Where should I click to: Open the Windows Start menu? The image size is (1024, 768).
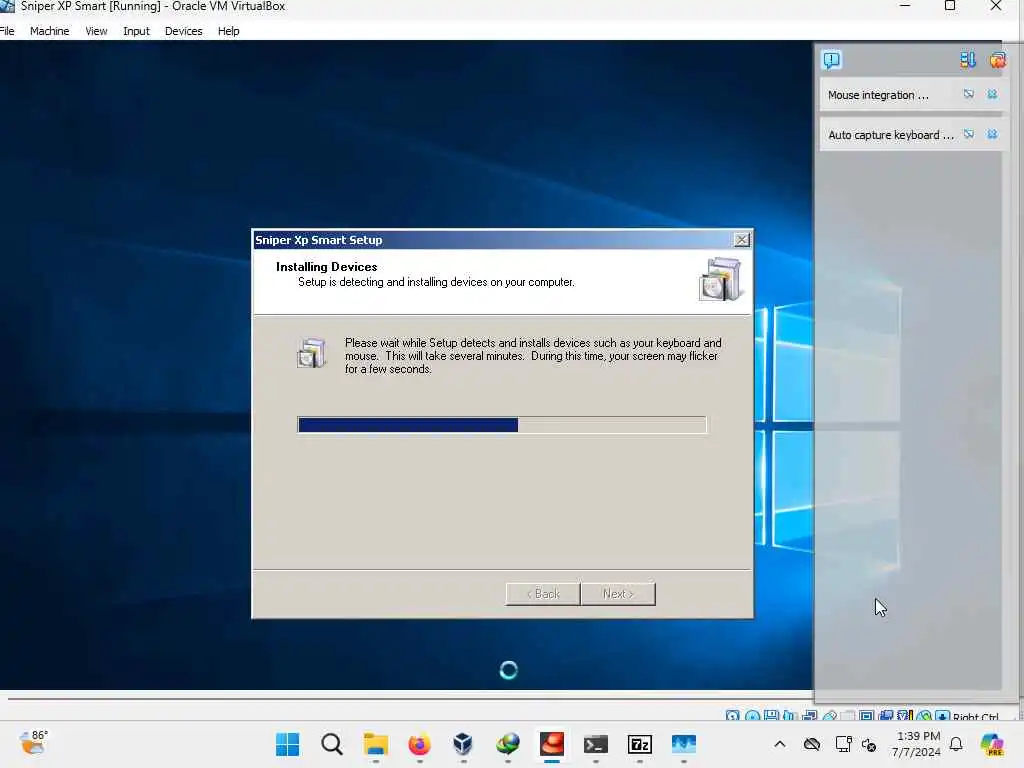point(287,744)
